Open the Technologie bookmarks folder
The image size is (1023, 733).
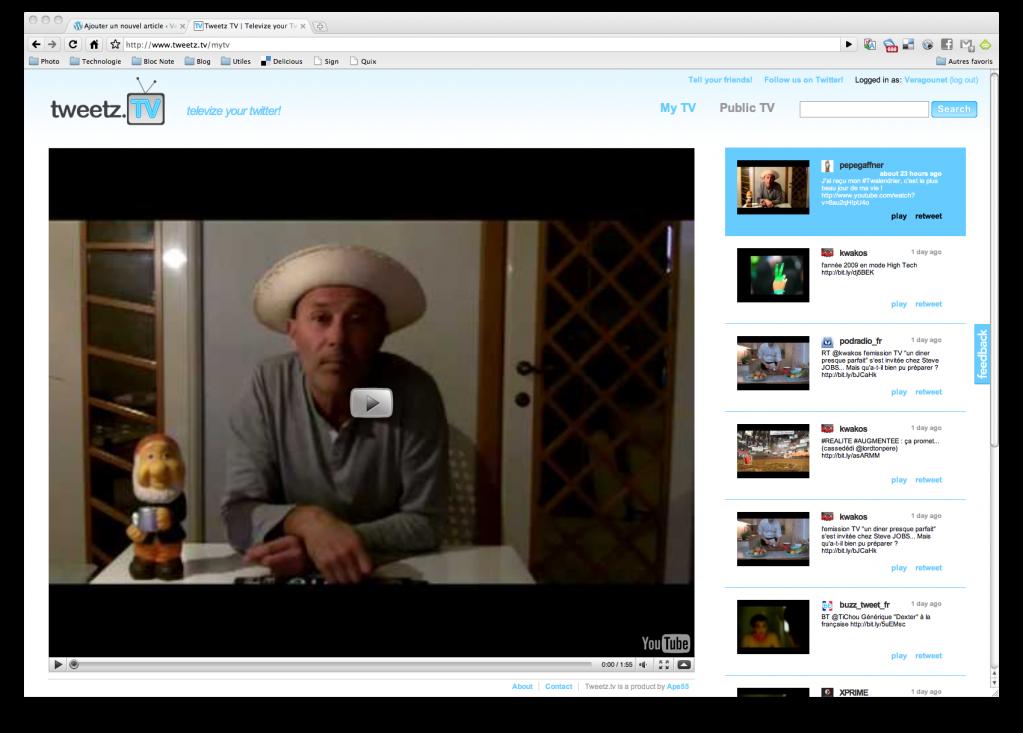pyautogui.click(x=96, y=61)
